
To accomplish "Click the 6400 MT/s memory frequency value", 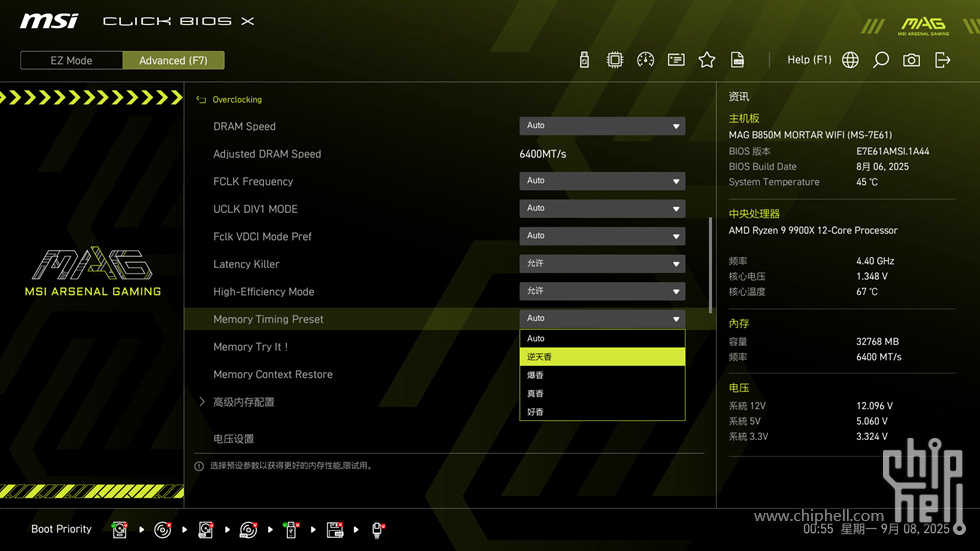I will [879, 357].
